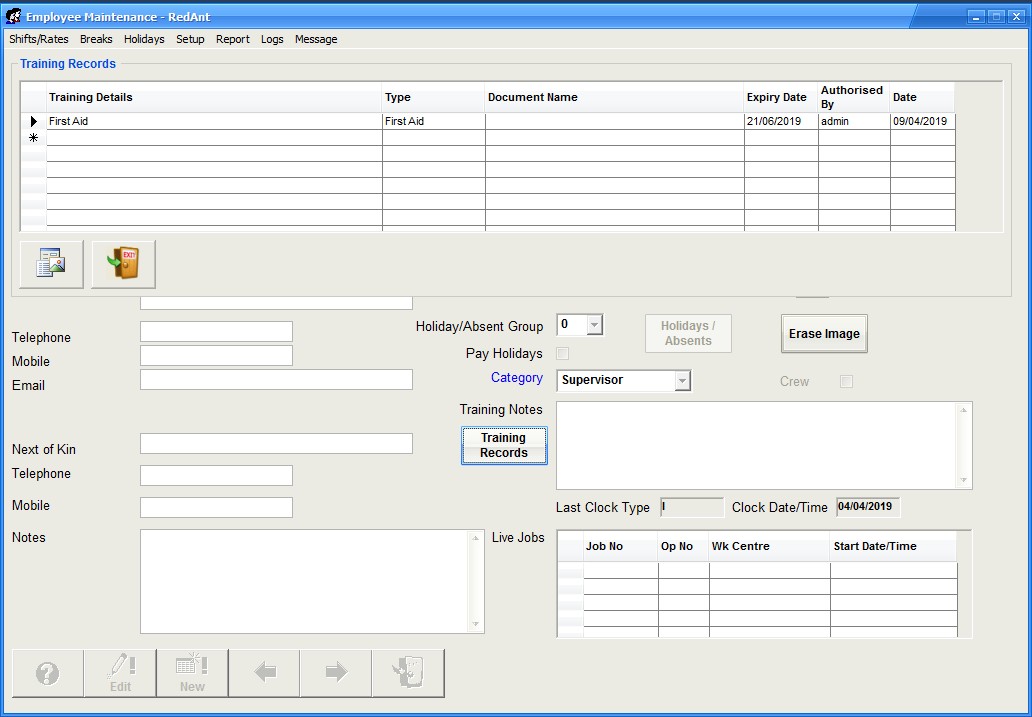1032x717 pixels.
Task: Toggle the Crew checkbox
Action: [846, 382]
